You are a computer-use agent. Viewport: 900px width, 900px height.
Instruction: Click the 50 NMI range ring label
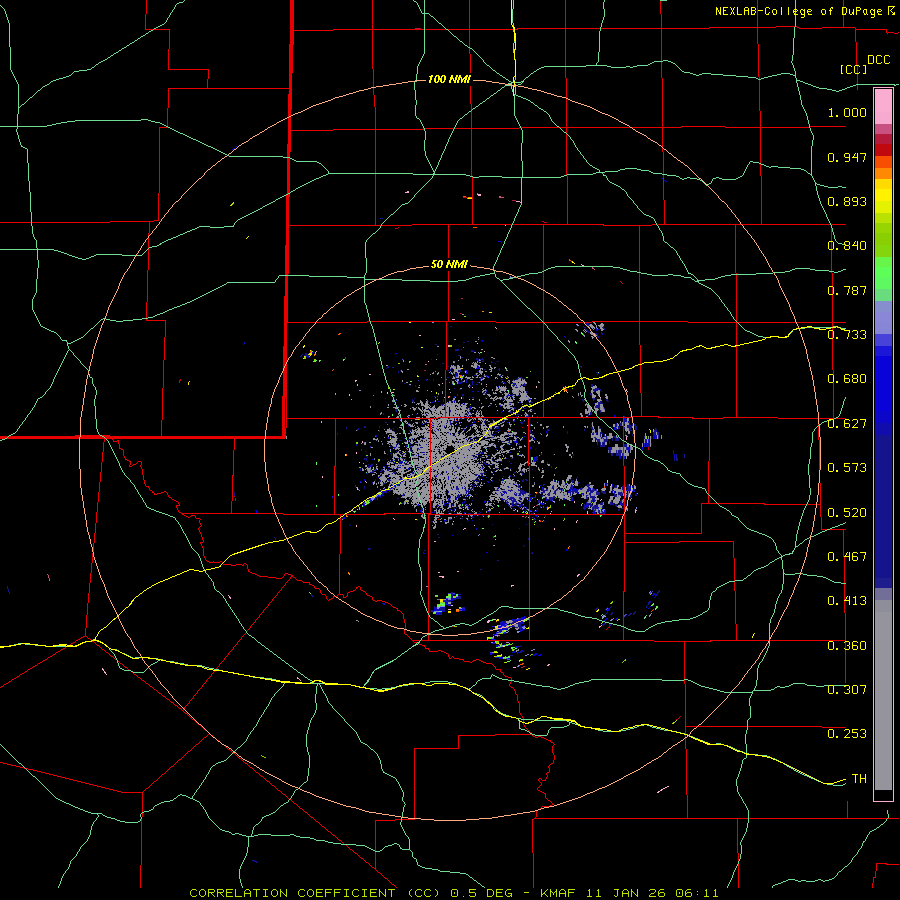click(449, 265)
